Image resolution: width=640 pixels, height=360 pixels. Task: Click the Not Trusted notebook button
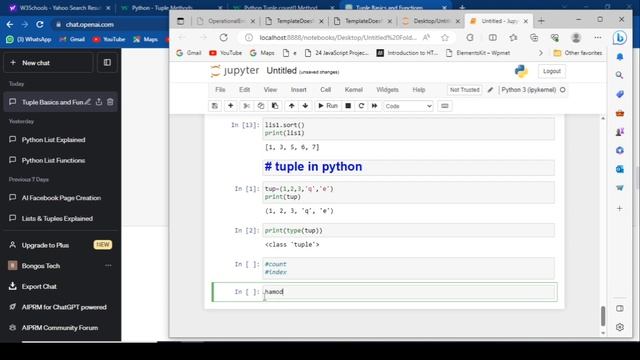tap(464, 90)
